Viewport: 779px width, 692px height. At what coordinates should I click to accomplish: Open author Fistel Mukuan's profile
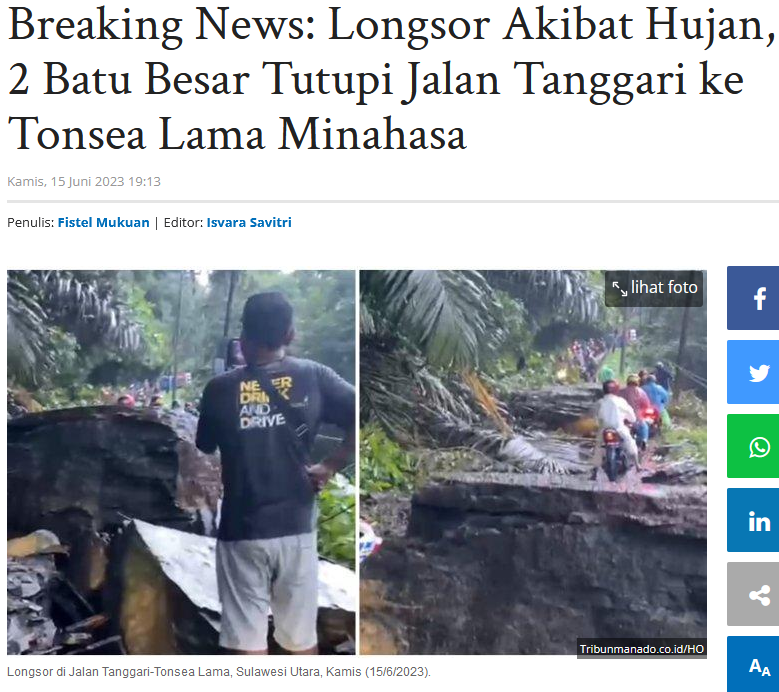tap(103, 223)
